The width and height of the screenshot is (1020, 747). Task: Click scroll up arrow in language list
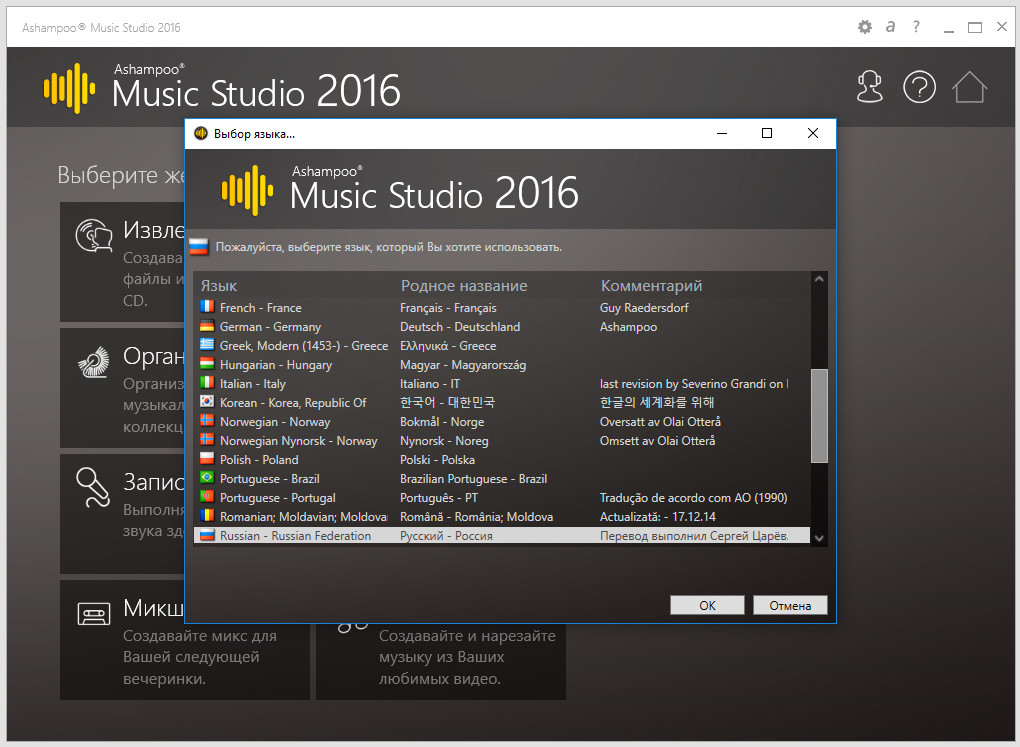[819, 280]
